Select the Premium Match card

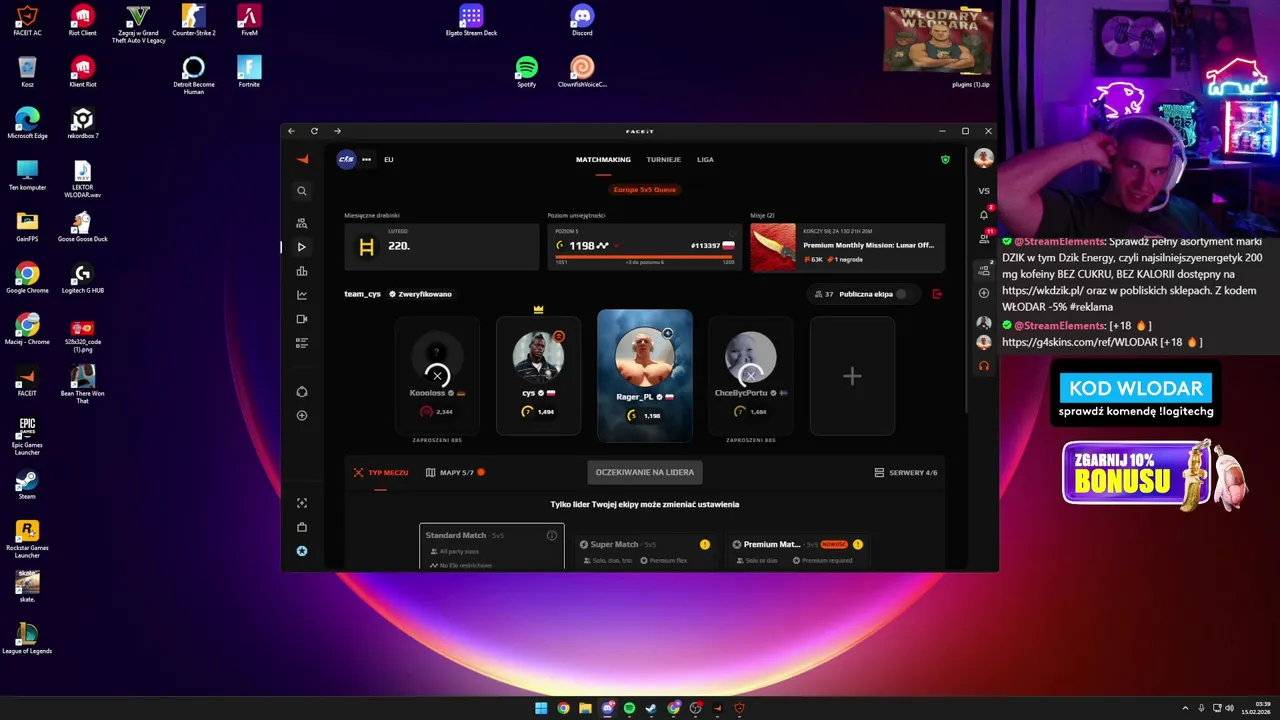(797, 550)
